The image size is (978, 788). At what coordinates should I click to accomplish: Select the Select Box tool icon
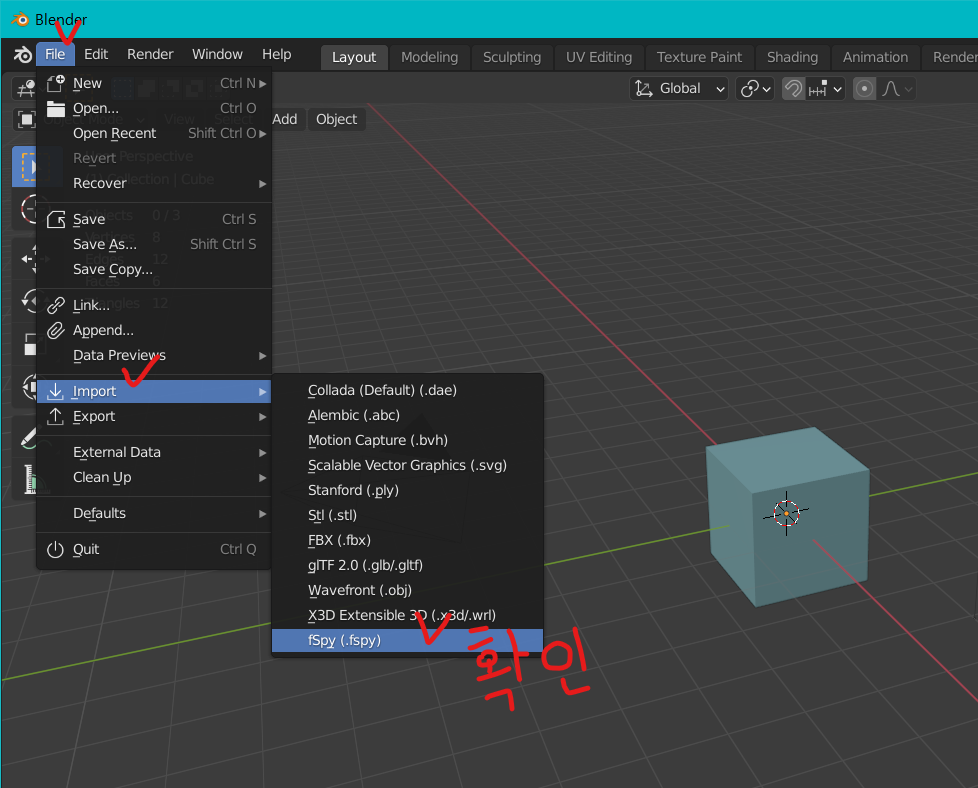26,167
